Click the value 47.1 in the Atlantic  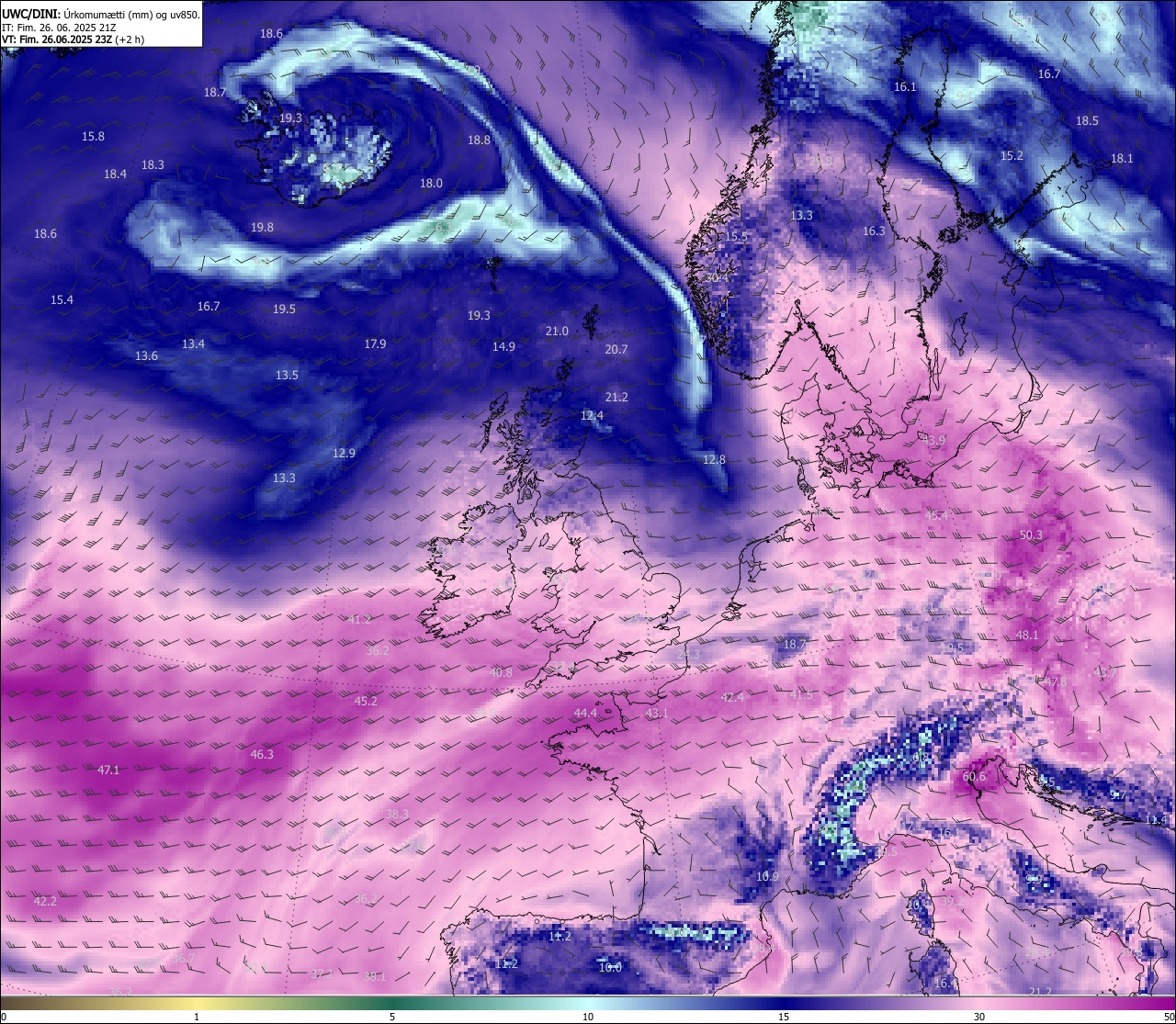click(108, 770)
